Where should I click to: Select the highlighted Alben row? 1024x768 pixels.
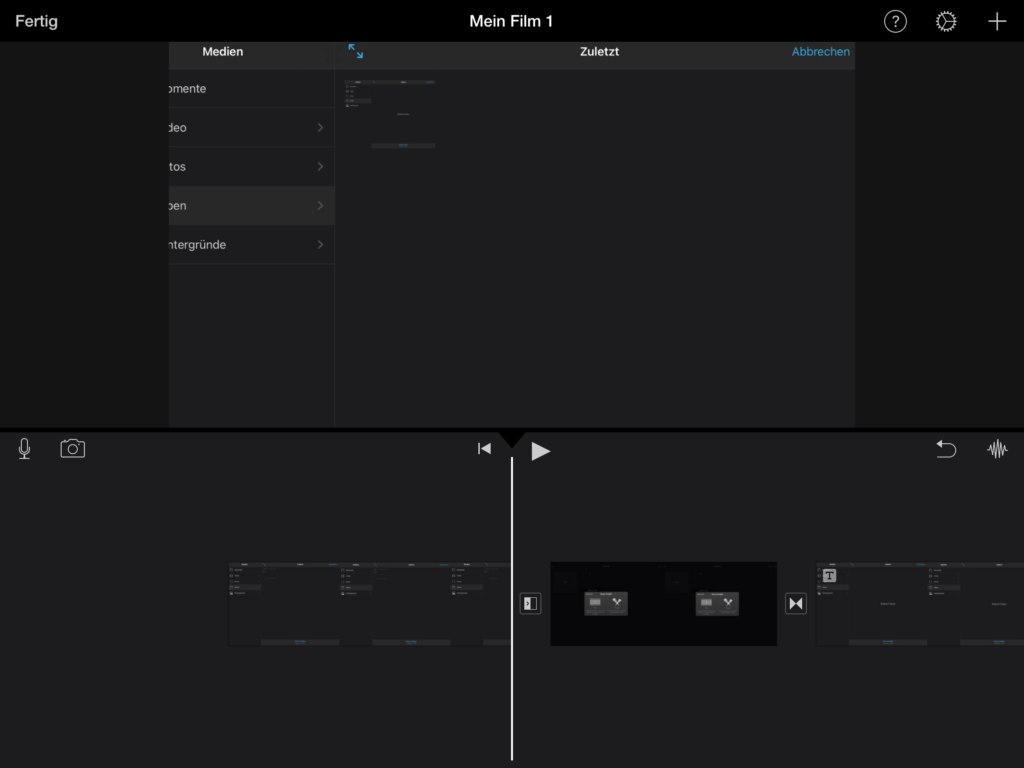(x=250, y=206)
